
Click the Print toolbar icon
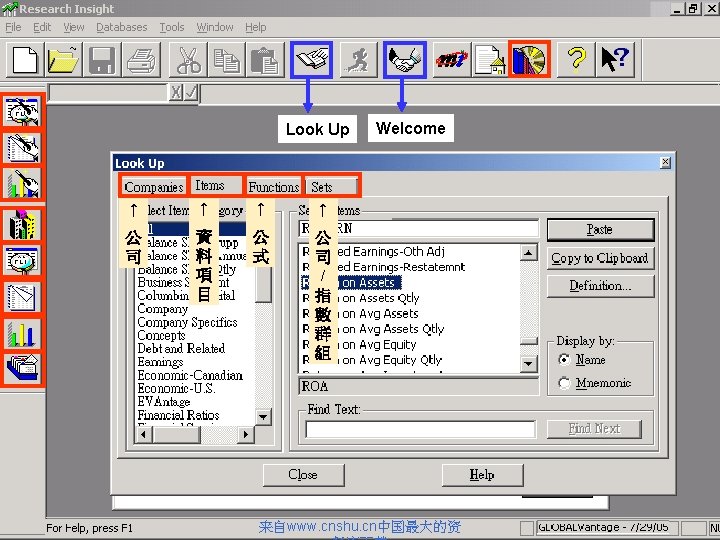141,60
